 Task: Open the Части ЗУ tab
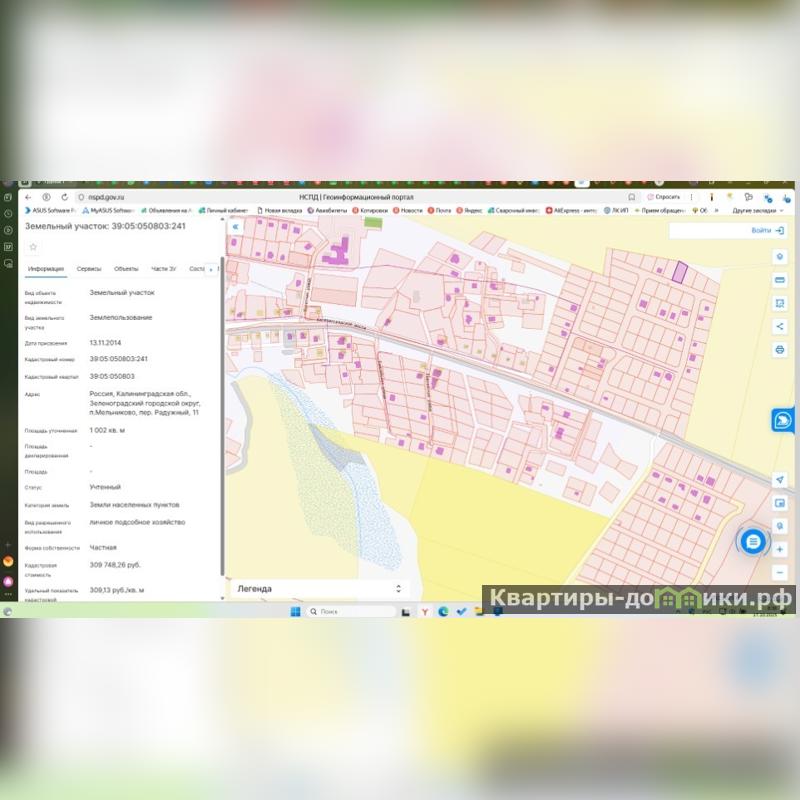(x=163, y=269)
